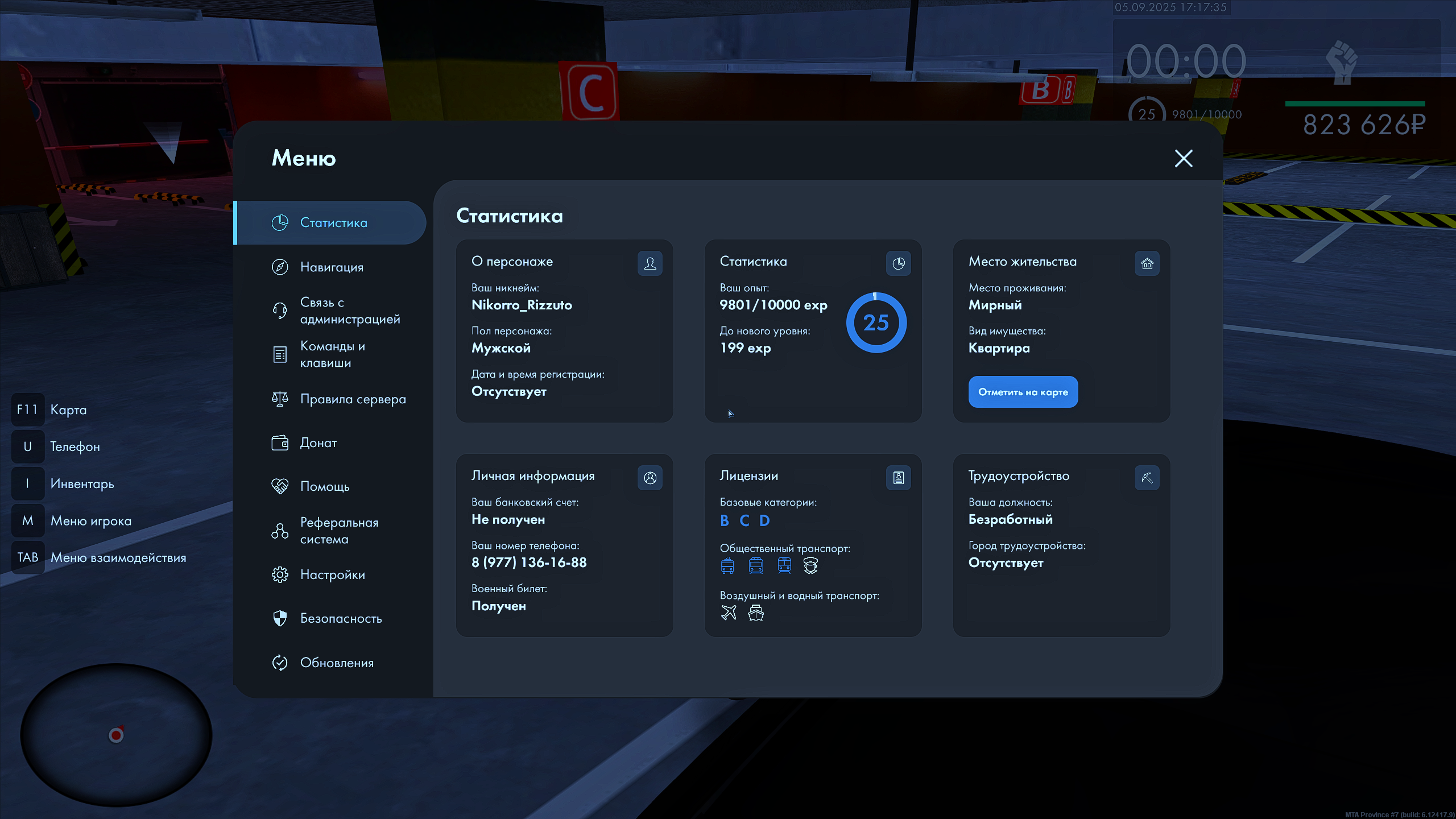Switch to Настройки section
Screen dimensions: 1456x819
tap(332, 574)
